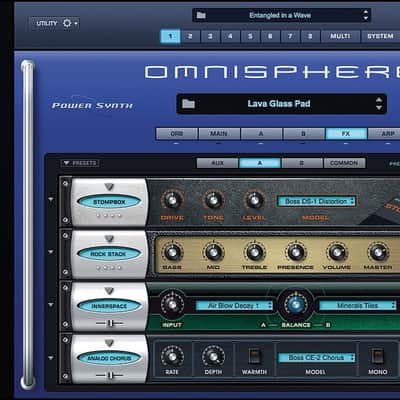Open the SYSTEM page
400x400 pixels.
[380, 36]
